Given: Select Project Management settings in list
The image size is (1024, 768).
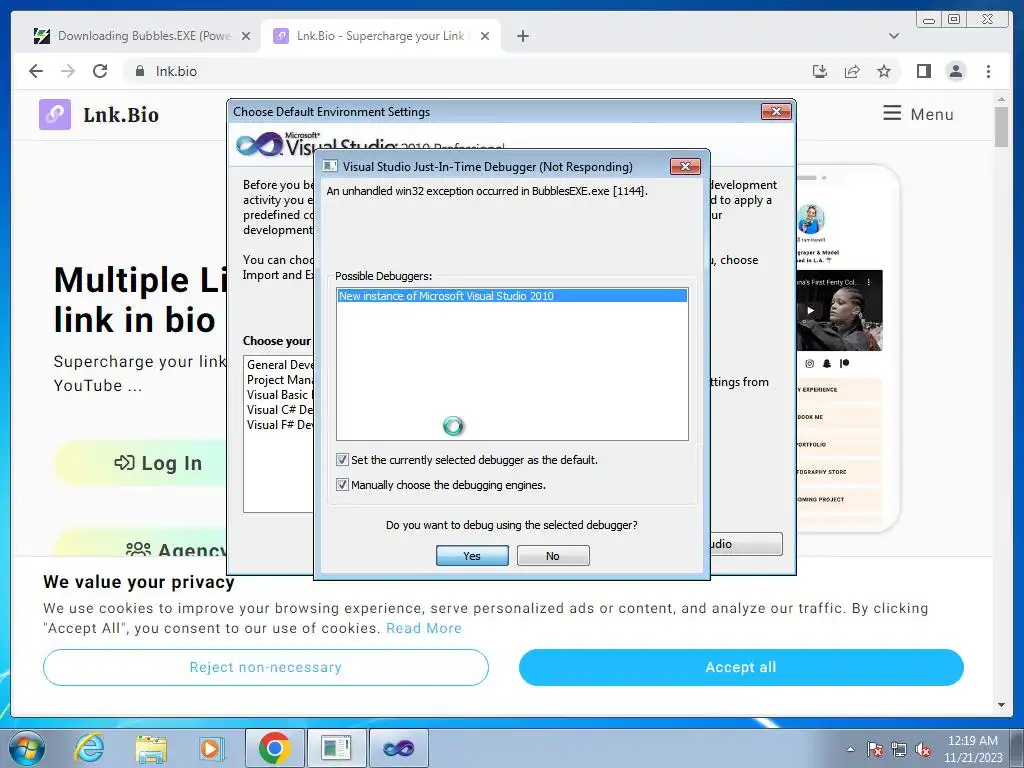Looking at the screenshot, I should click(x=280, y=379).
